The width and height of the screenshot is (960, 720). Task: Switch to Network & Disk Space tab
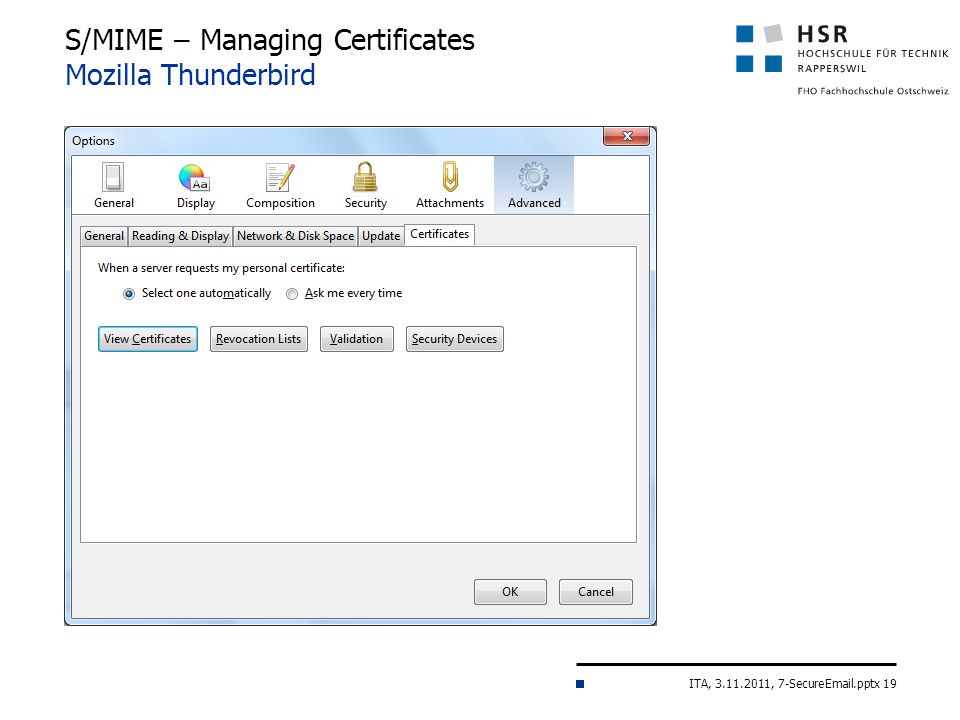click(x=295, y=236)
